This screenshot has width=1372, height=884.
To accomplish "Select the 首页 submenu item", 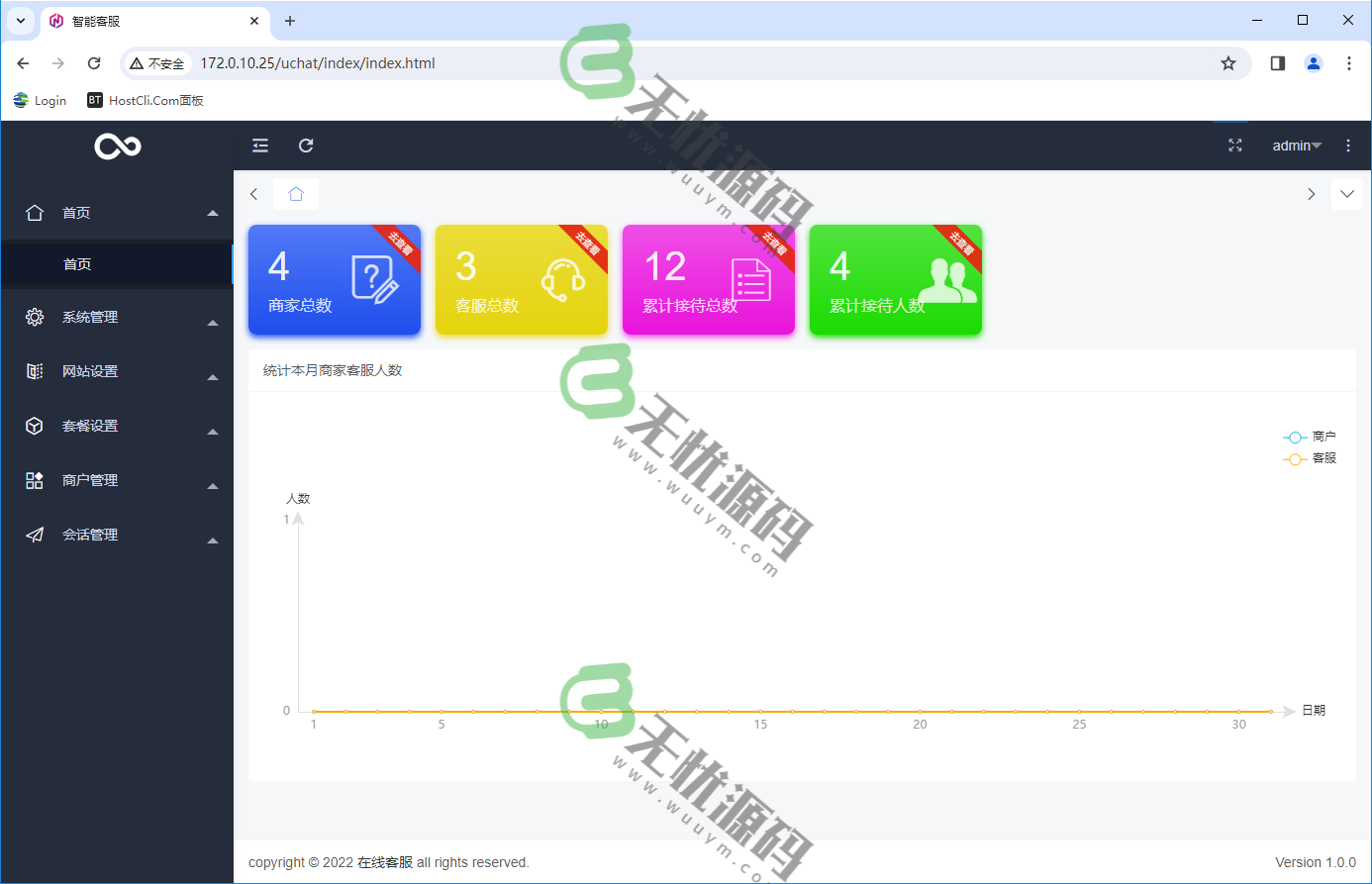I will click(78, 264).
